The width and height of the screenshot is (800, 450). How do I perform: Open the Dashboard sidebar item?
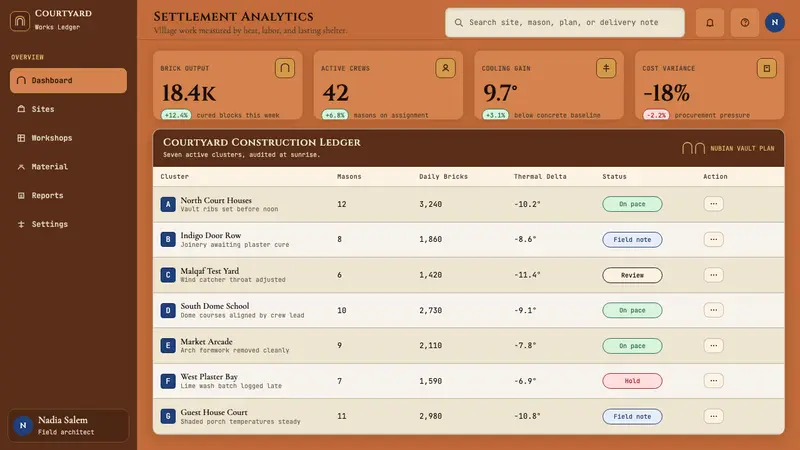click(68, 81)
